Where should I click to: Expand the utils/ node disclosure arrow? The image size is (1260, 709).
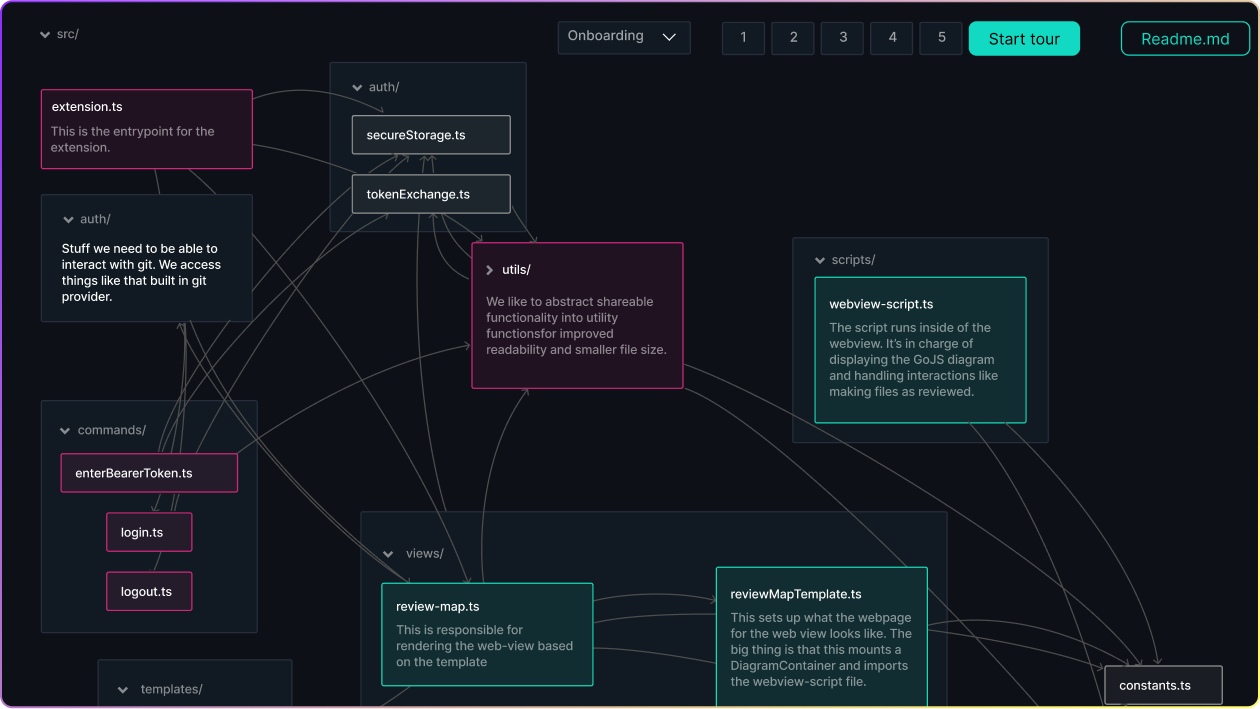[488, 269]
